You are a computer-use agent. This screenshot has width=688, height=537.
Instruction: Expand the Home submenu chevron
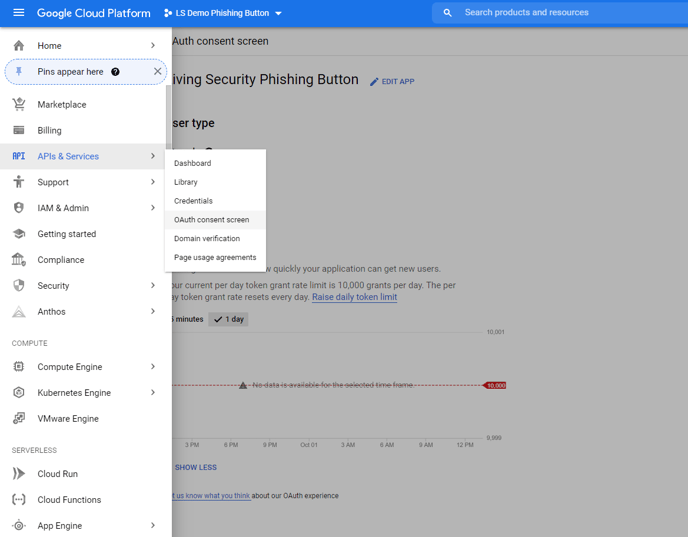coord(153,45)
